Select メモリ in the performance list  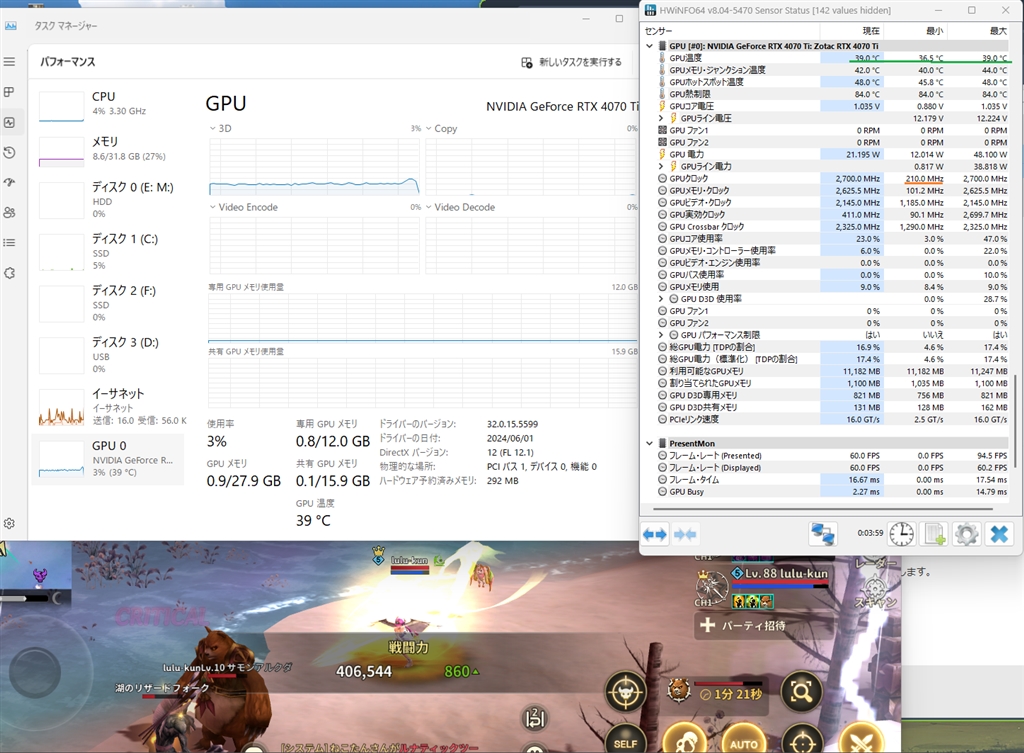point(108,150)
